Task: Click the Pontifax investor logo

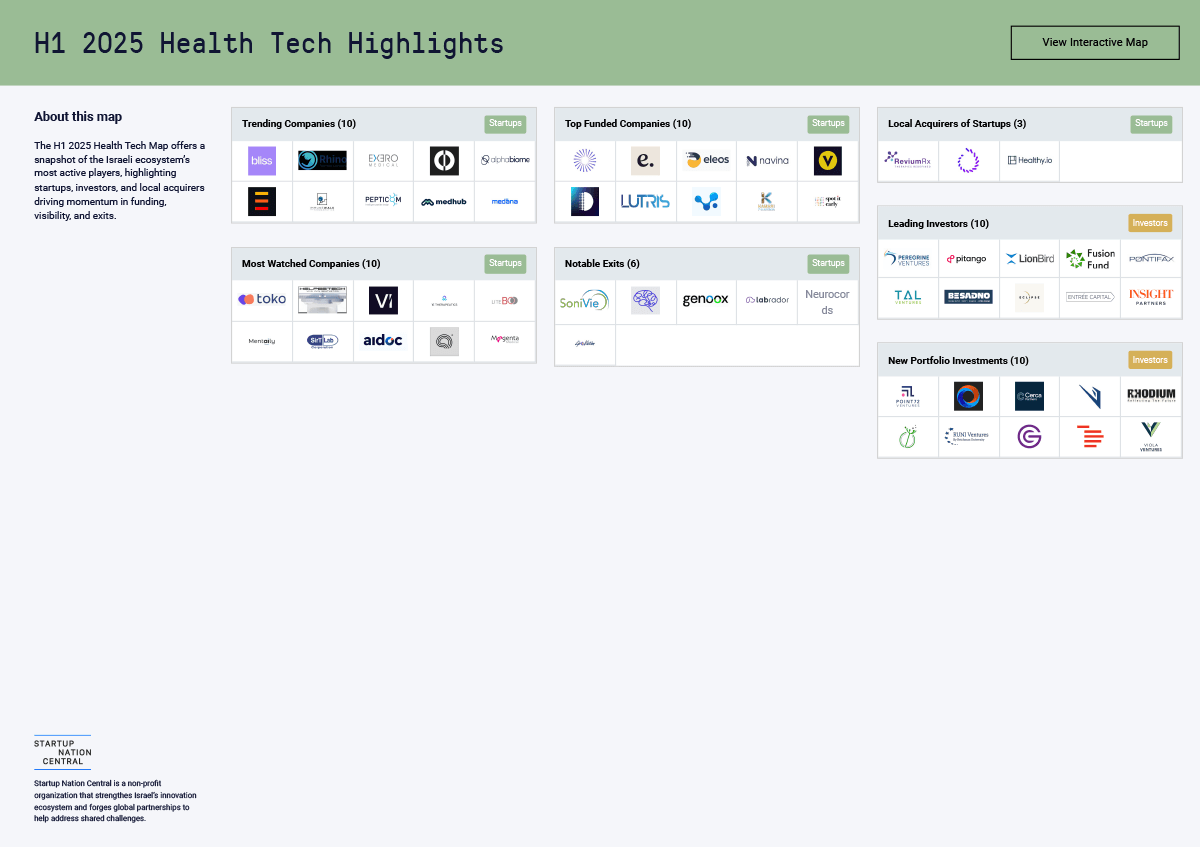Action: tap(1151, 258)
